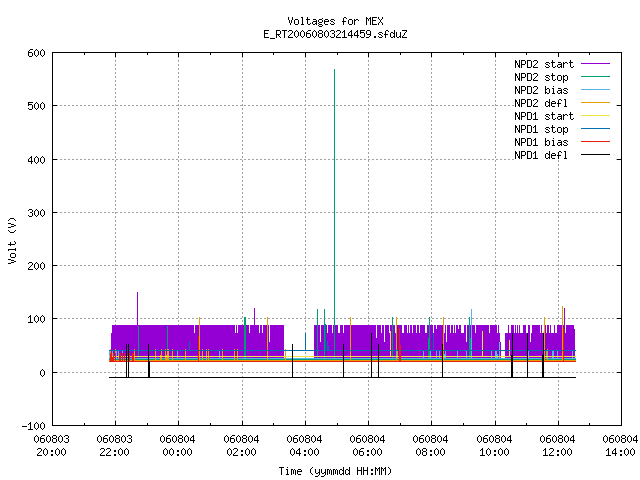Click the dark blue NPD1 stop legend line
Viewport: 640px width, 480px height.
595,129
